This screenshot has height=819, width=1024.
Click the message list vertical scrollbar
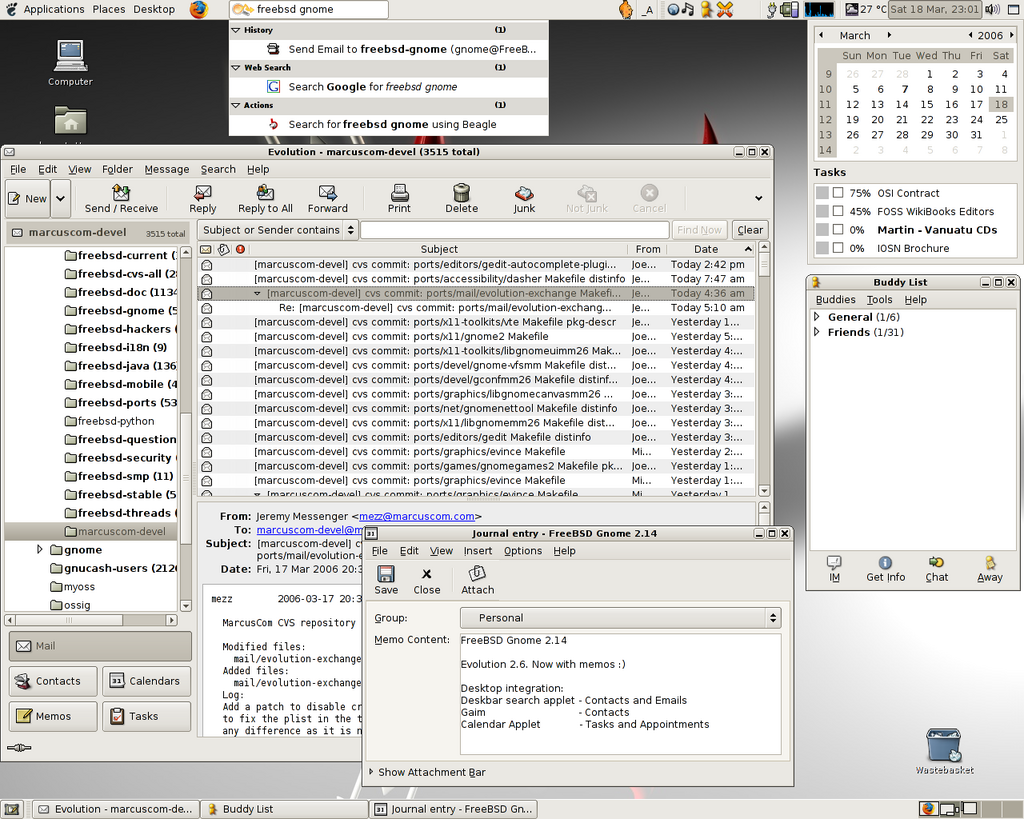(x=764, y=369)
